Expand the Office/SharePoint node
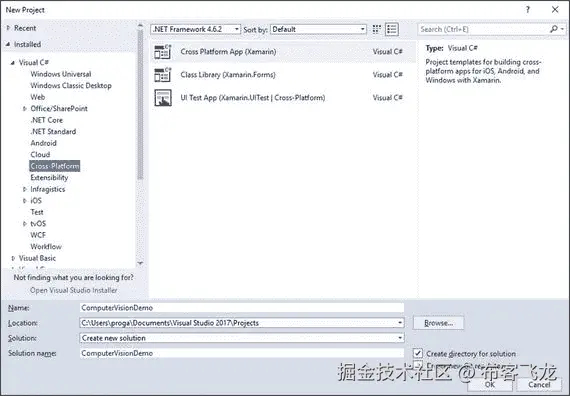 coord(25,108)
